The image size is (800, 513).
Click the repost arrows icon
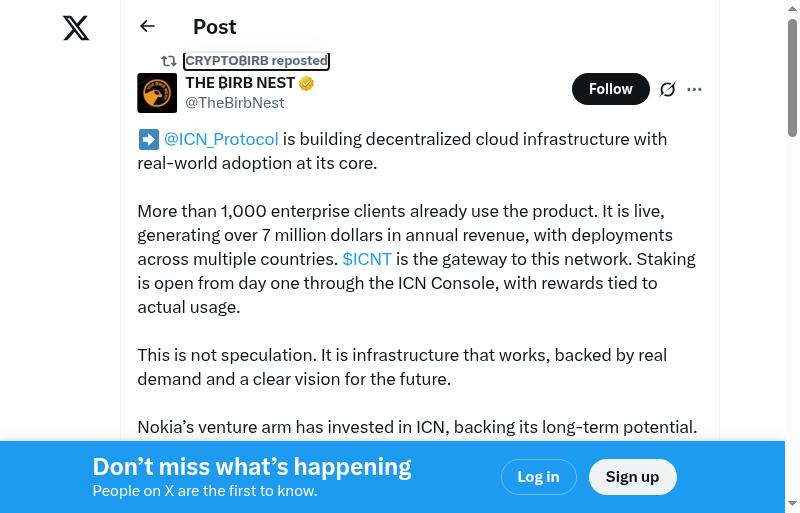[169, 61]
